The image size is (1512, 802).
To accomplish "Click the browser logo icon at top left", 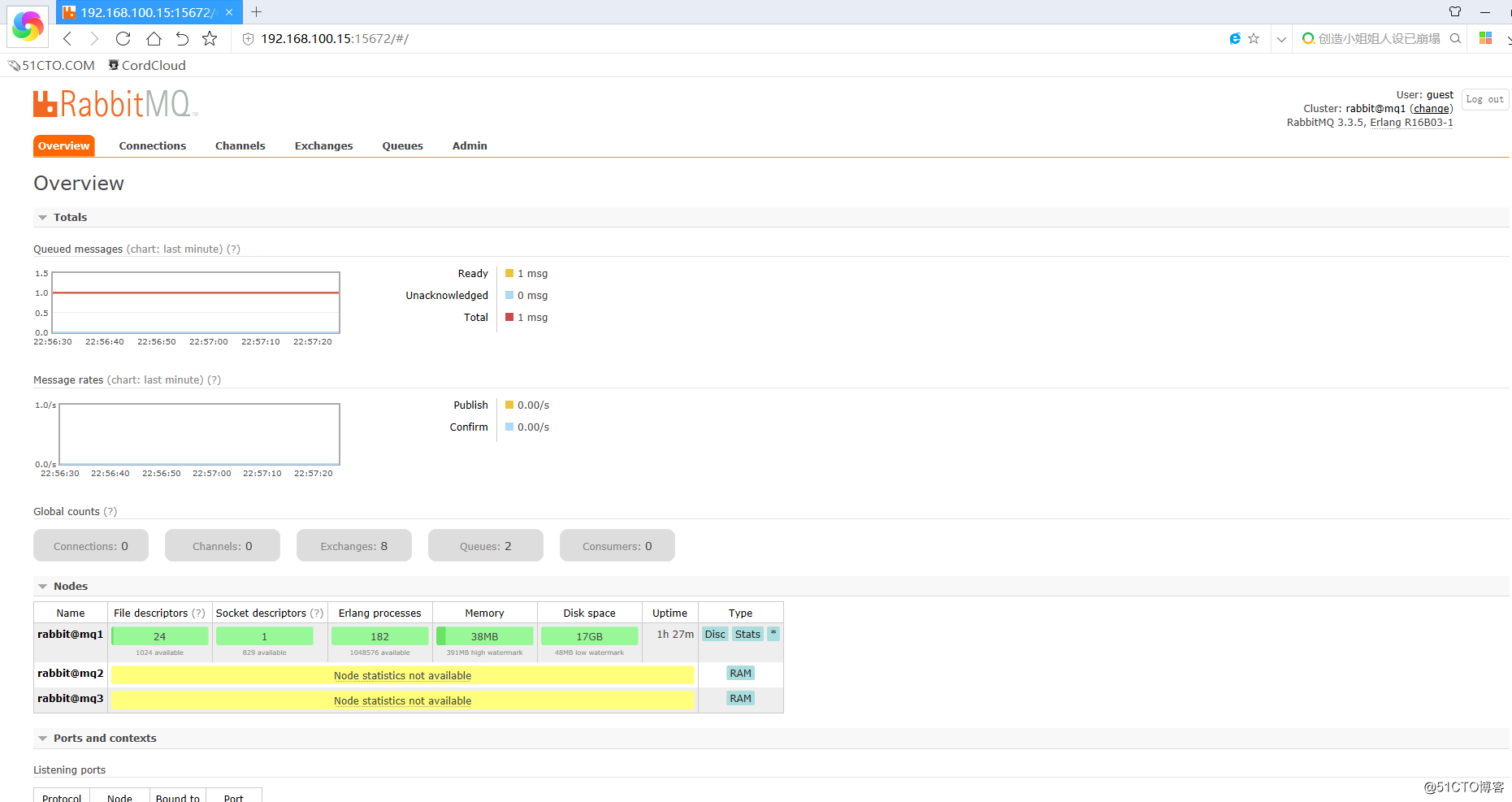I will (28, 26).
